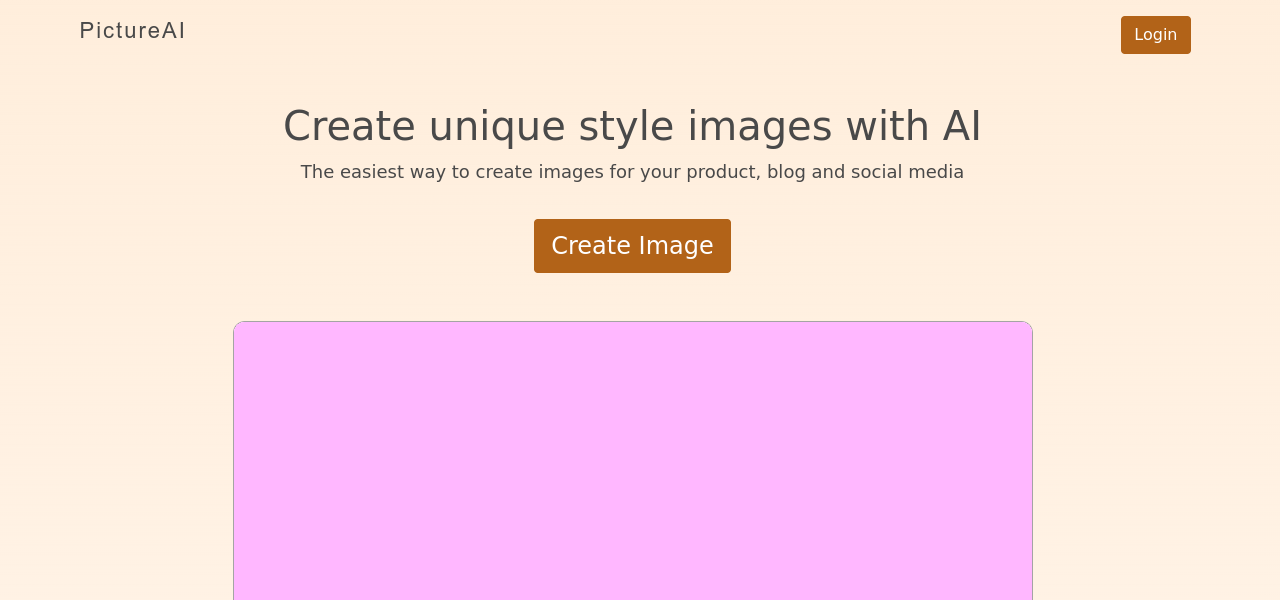Select the pink placeholder image
Viewport: 1280px width, 600px height.
(632, 460)
